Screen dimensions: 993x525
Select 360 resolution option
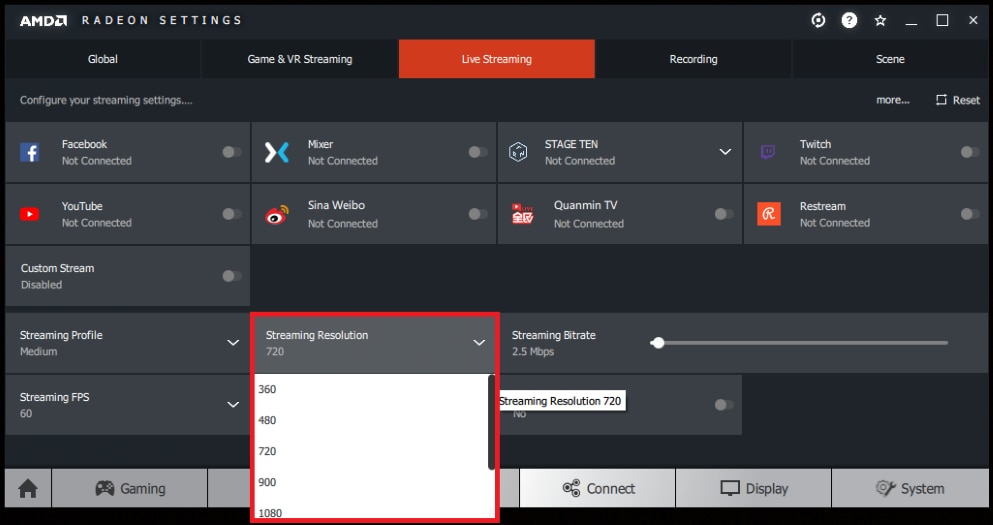coord(371,389)
